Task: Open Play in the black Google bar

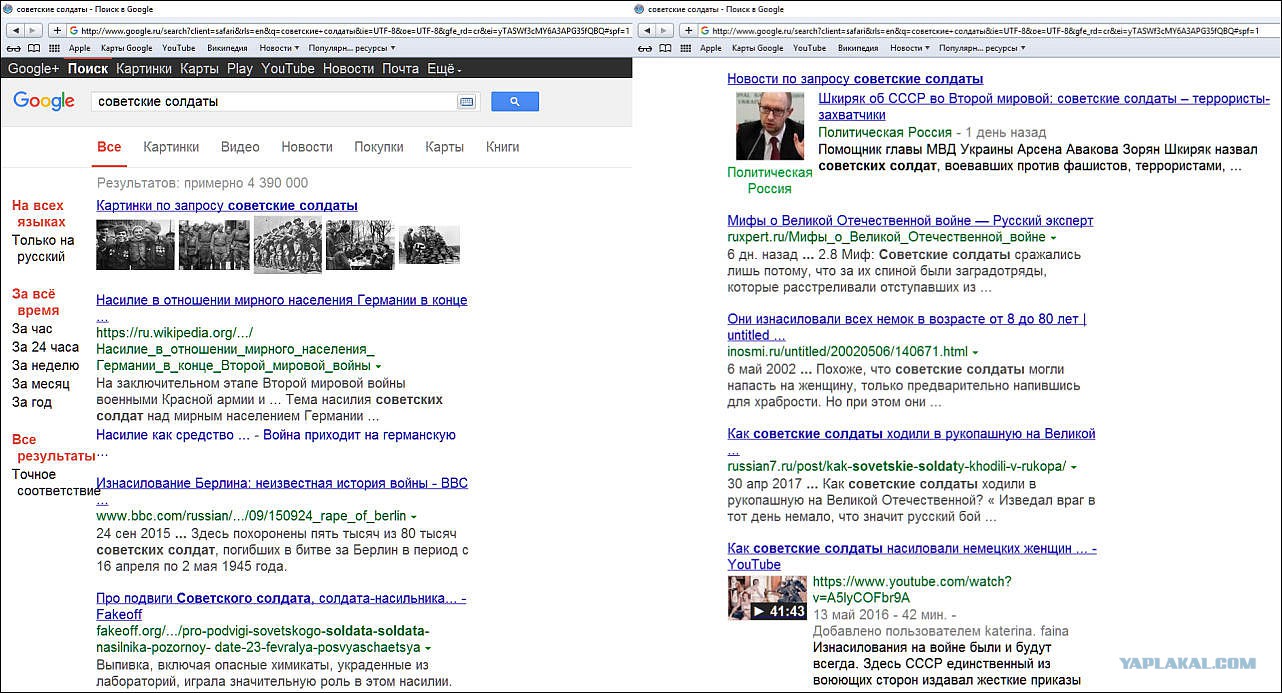Action: [x=240, y=69]
